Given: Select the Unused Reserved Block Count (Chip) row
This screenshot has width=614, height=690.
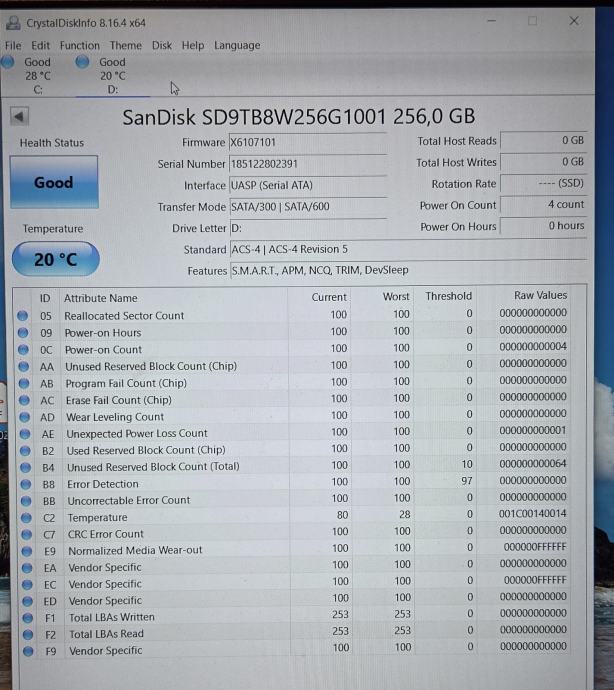Looking at the screenshot, I should pos(294,366).
